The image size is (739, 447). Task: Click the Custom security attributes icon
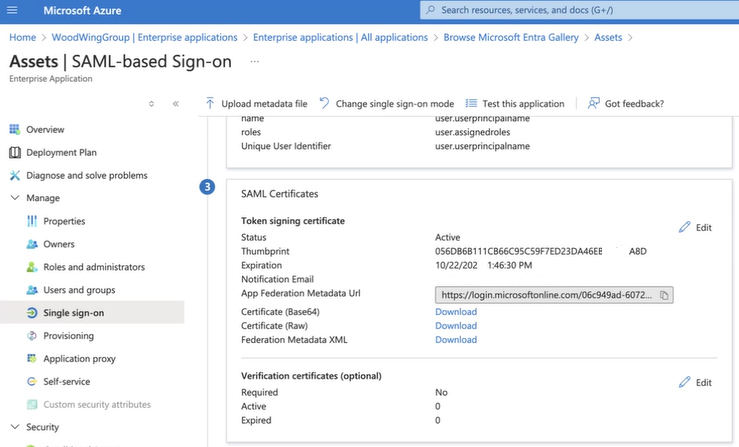(32, 404)
